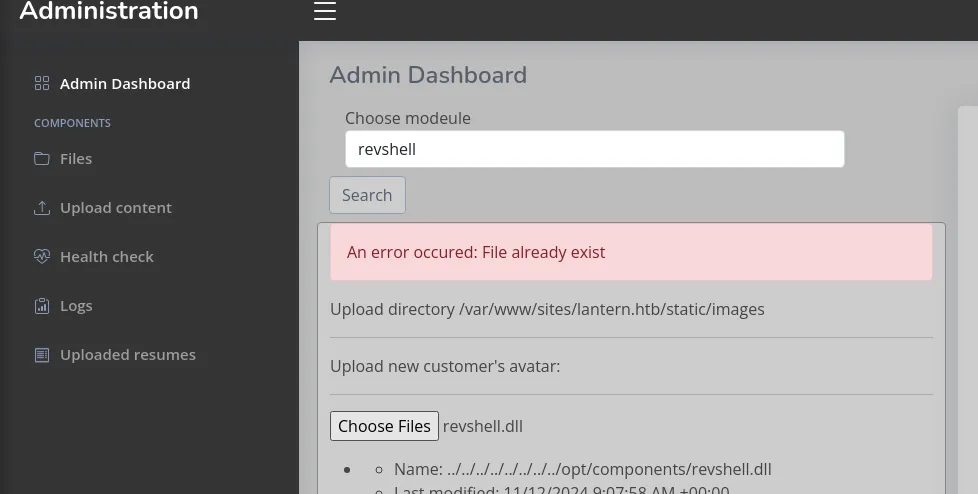Click the Uploaded resumes list icon

42,355
